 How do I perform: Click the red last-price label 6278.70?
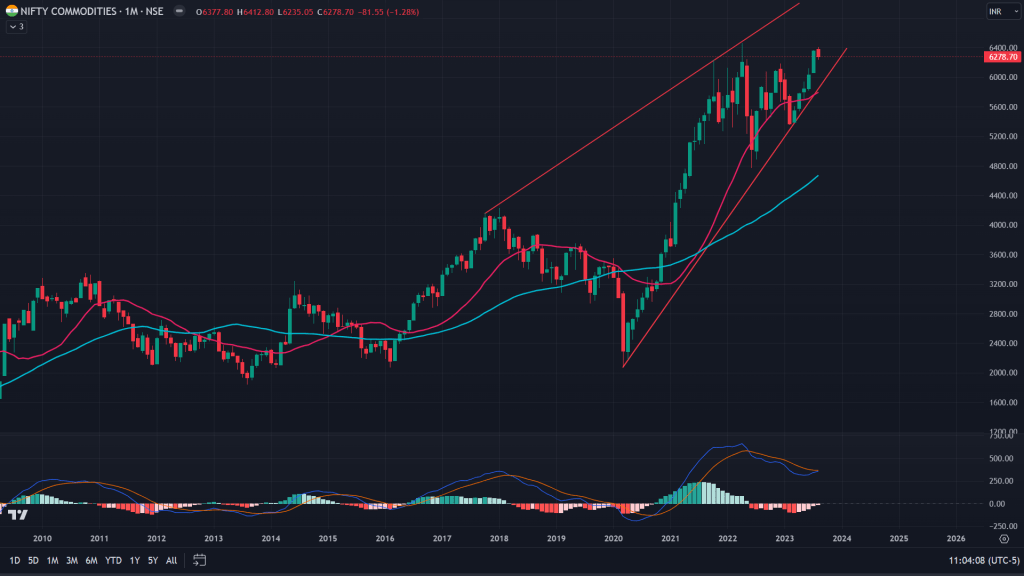(x=1003, y=57)
